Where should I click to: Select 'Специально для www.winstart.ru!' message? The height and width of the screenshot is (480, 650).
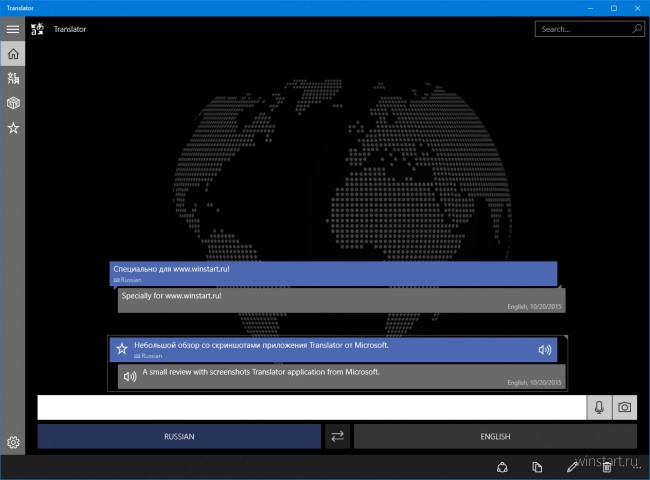pos(333,274)
